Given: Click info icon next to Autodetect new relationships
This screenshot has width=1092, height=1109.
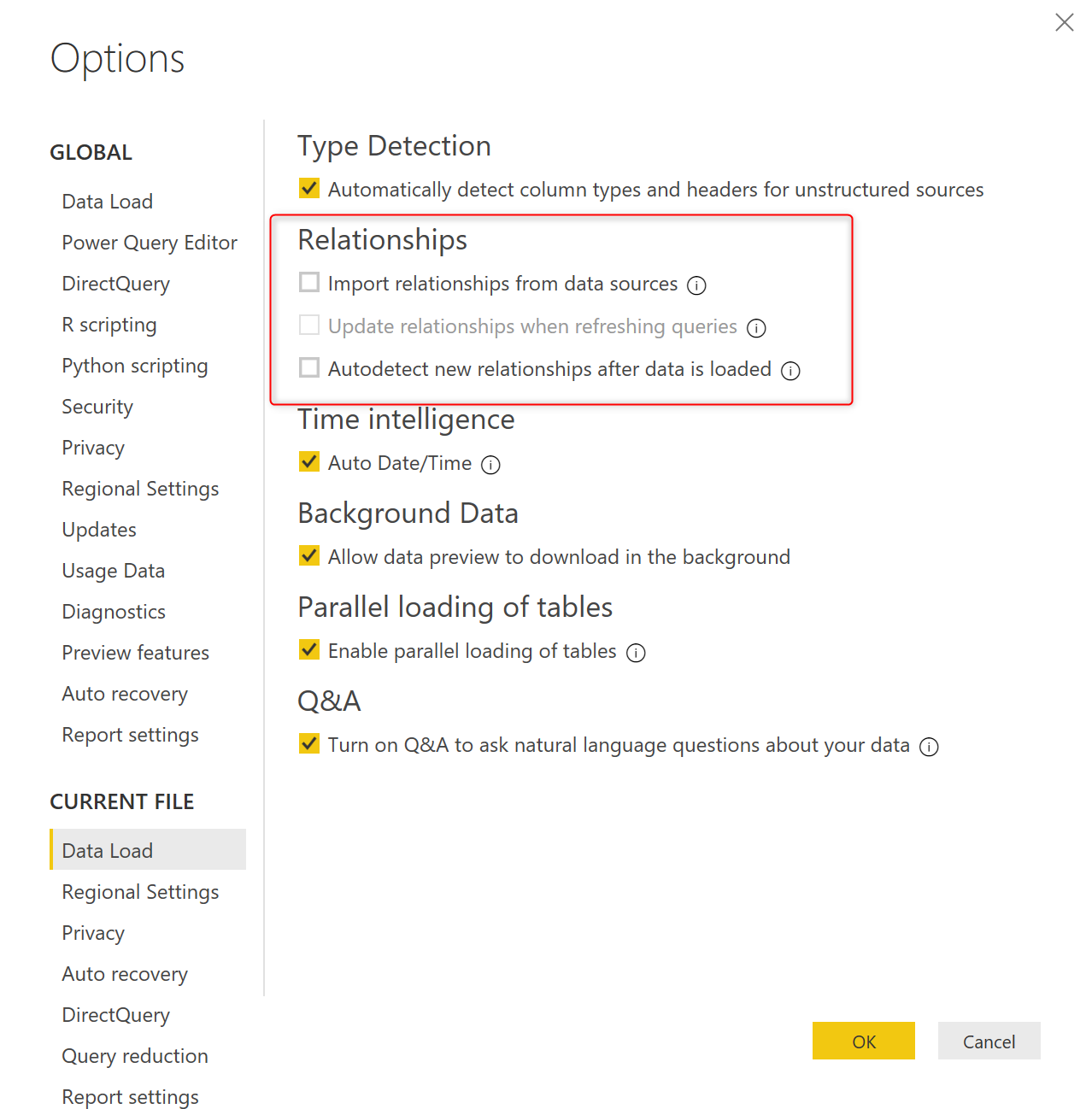Looking at the screenshot, I should pos(790,371).
